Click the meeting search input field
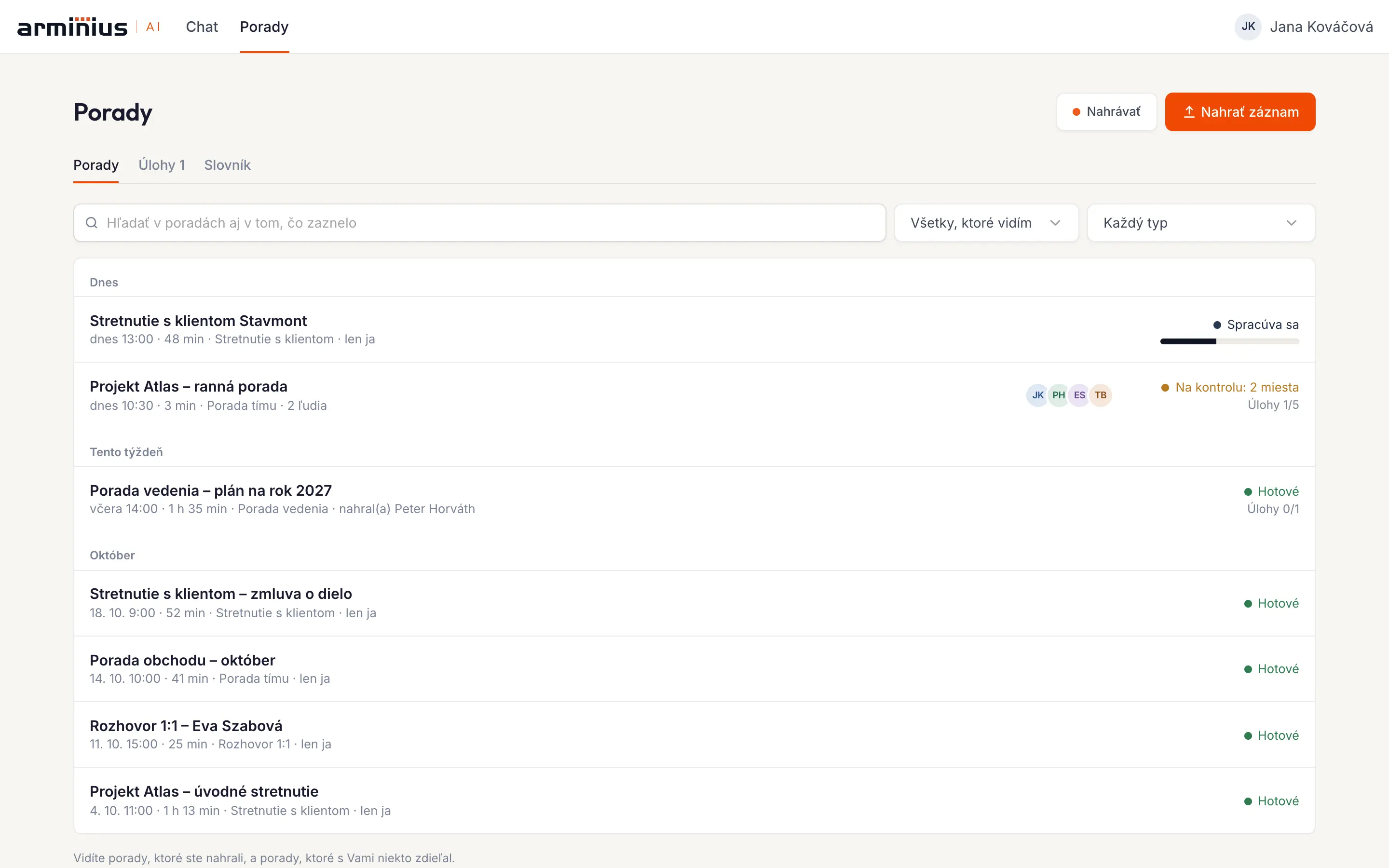This screenshot has height=868, width=1389. (479, 223)
